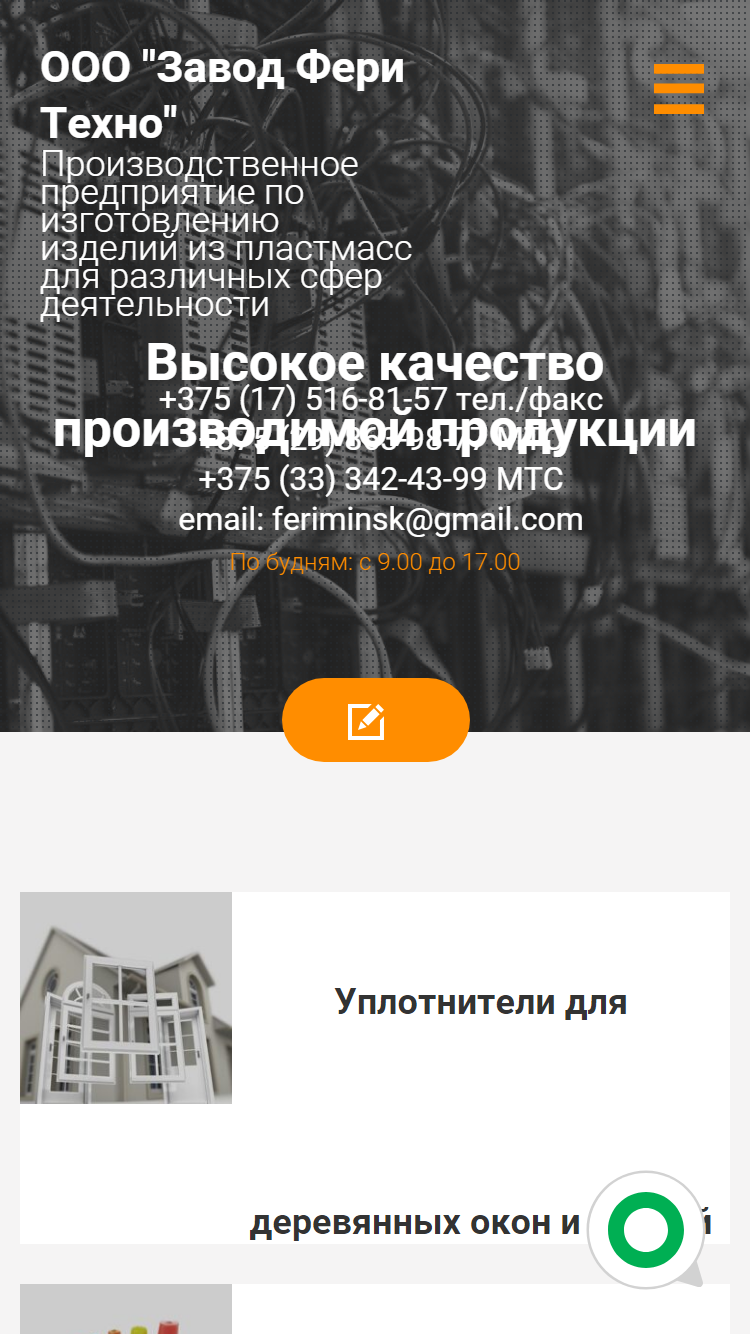Click the деревянных окон и heading line
Viewport: 750px width, 1334px height.
pyautogui.click(x=415, y=1223)
